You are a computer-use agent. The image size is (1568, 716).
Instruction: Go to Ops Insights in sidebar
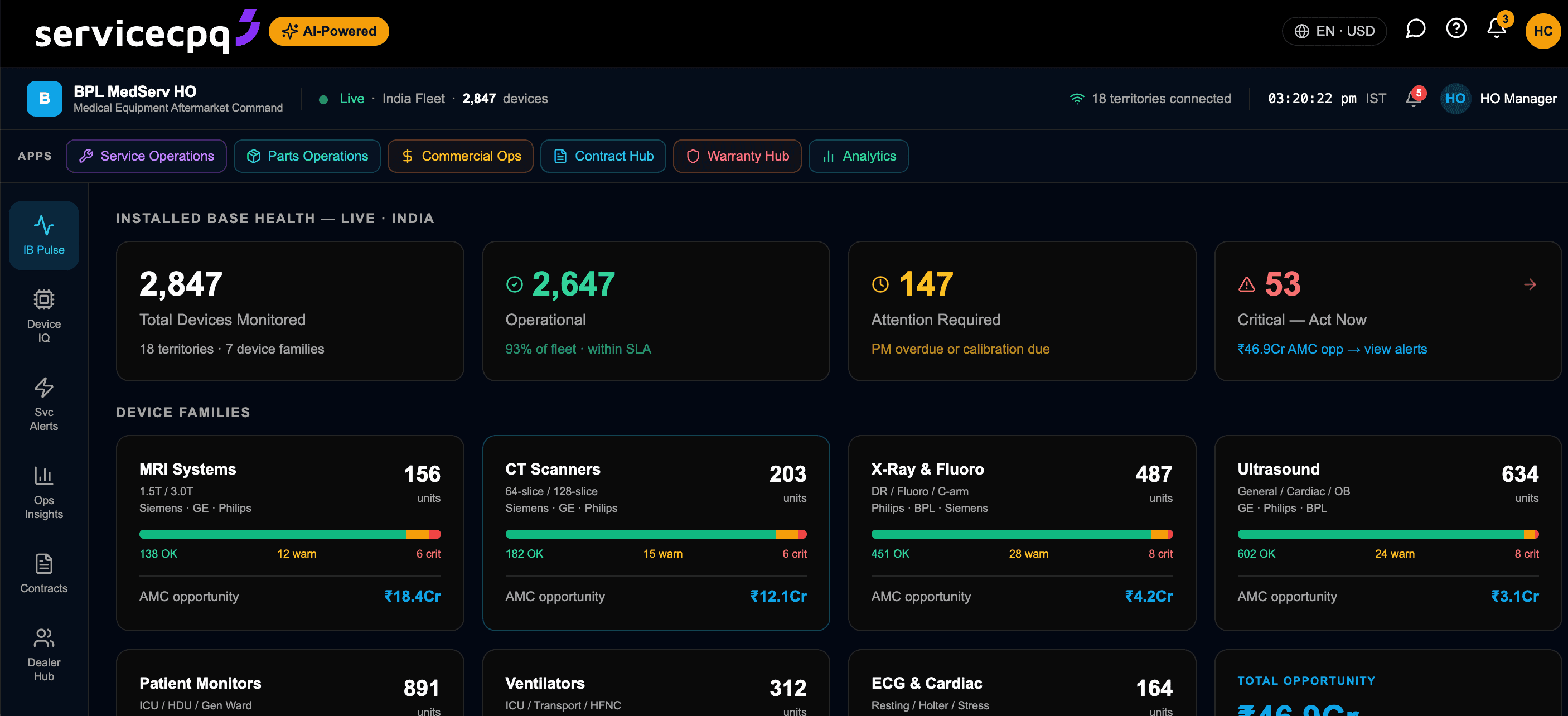click(x=44, y=492)
